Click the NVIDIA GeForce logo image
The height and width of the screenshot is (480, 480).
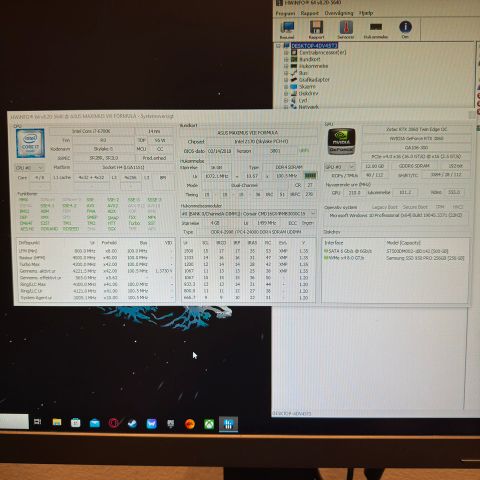pos(341,141)
